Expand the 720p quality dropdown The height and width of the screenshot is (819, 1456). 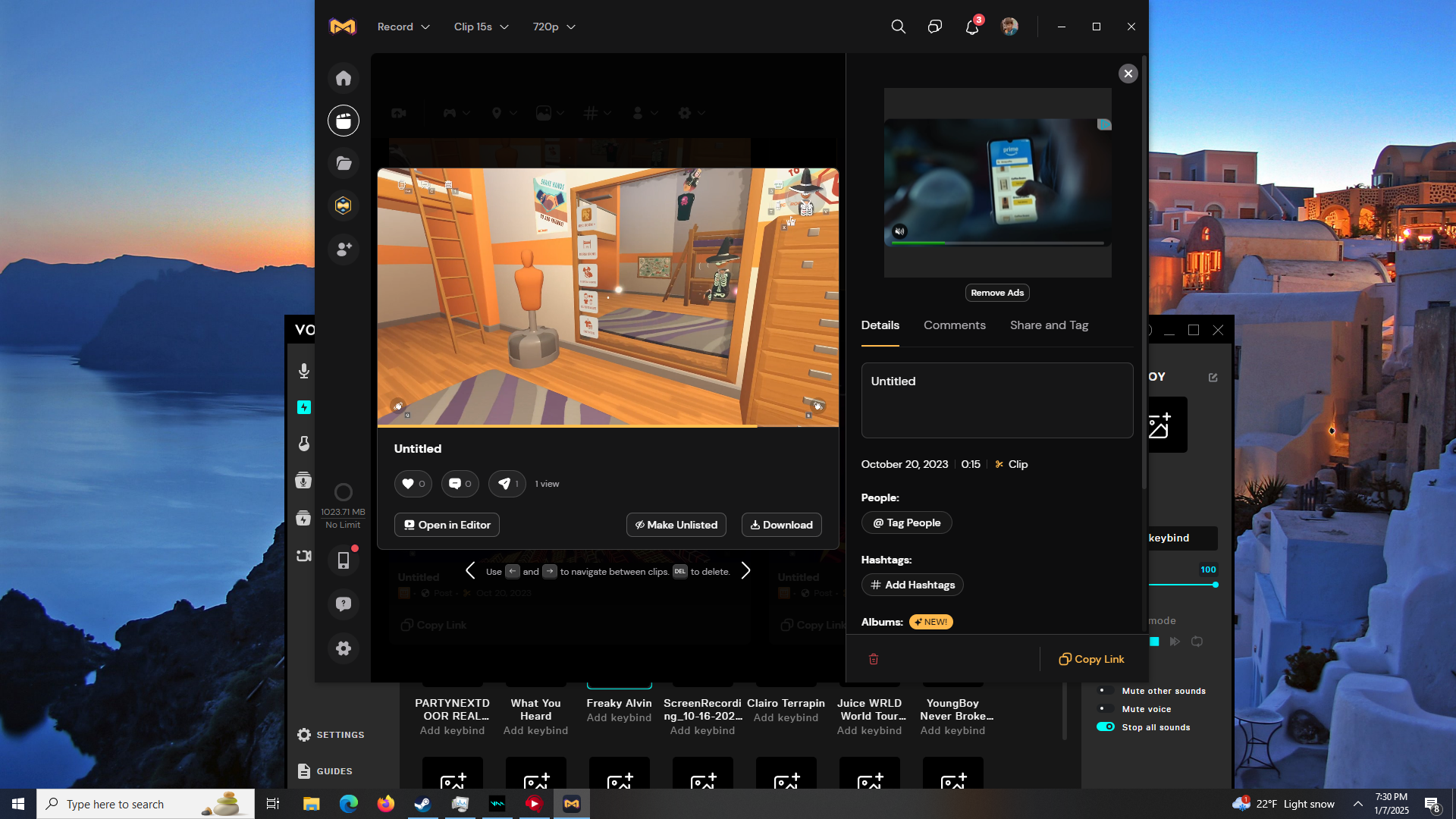[554, 27]
